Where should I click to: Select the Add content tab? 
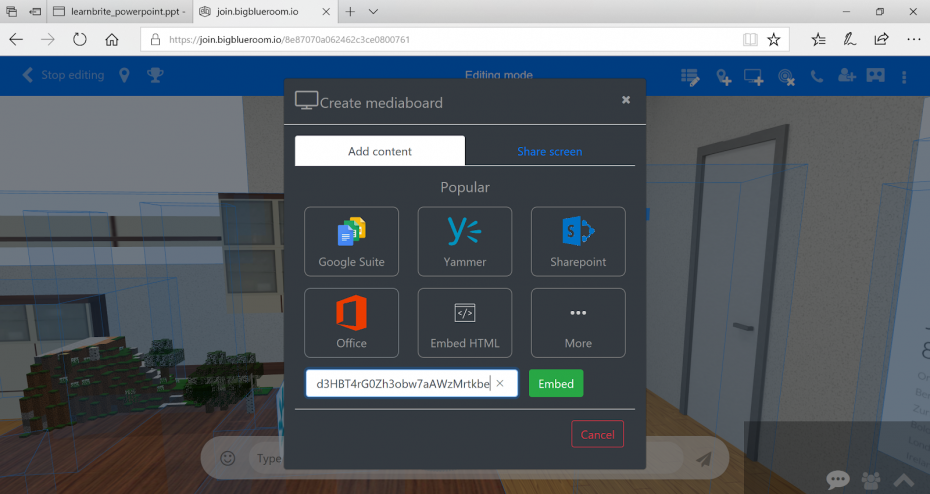(x=380, y=151)
